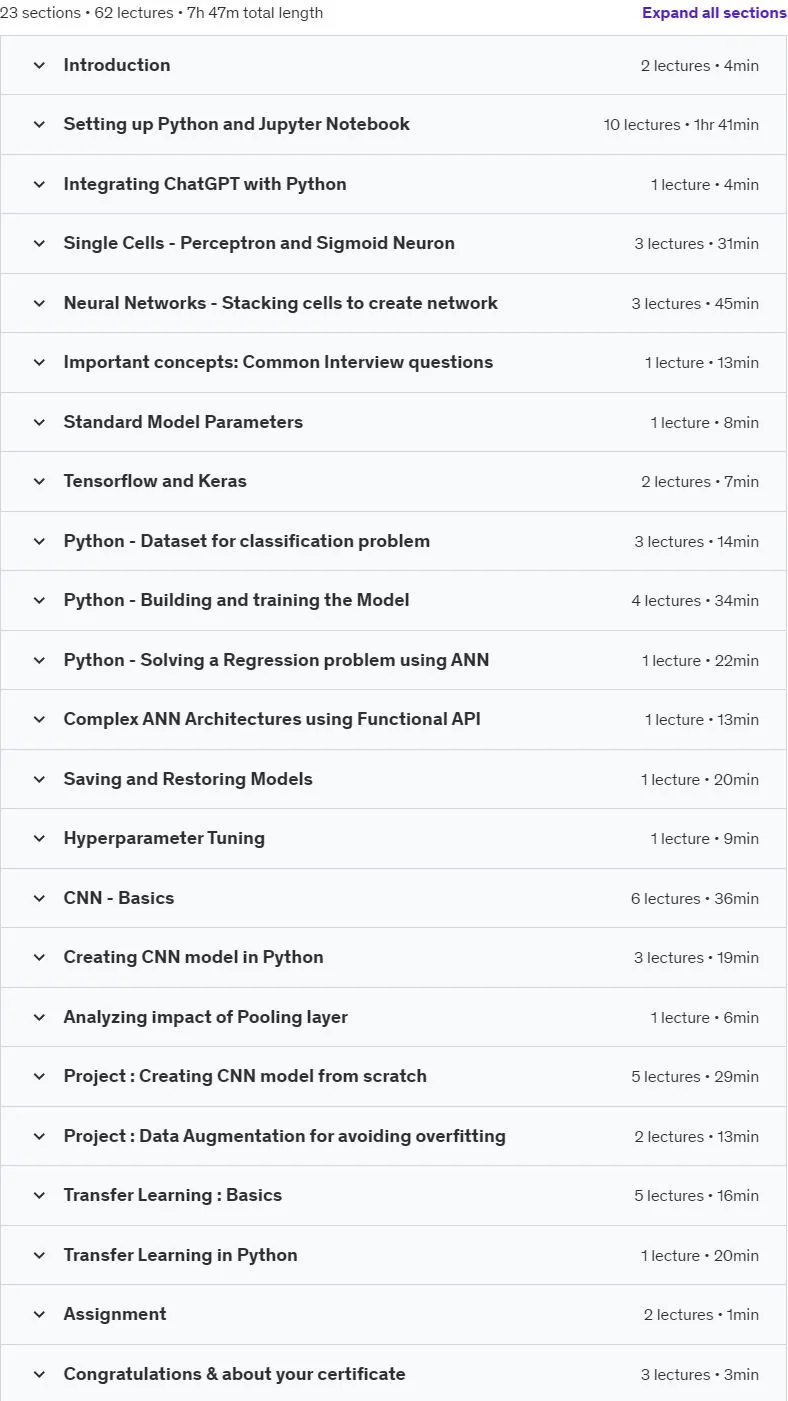Click the Expand all sections link

tap(714, 13)
